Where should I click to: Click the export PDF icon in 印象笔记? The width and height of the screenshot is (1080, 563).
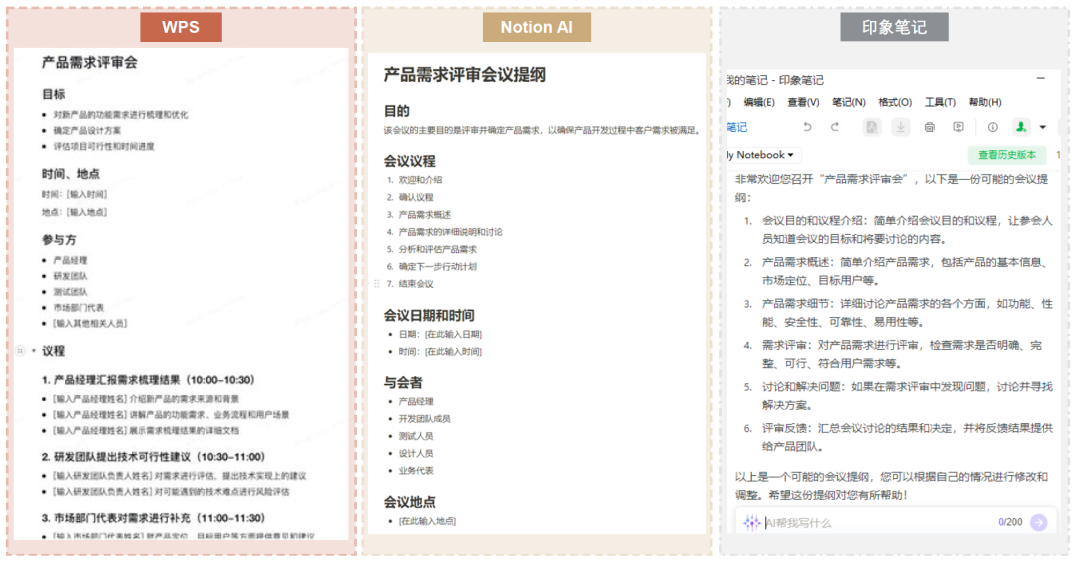(x=872, y=127)
